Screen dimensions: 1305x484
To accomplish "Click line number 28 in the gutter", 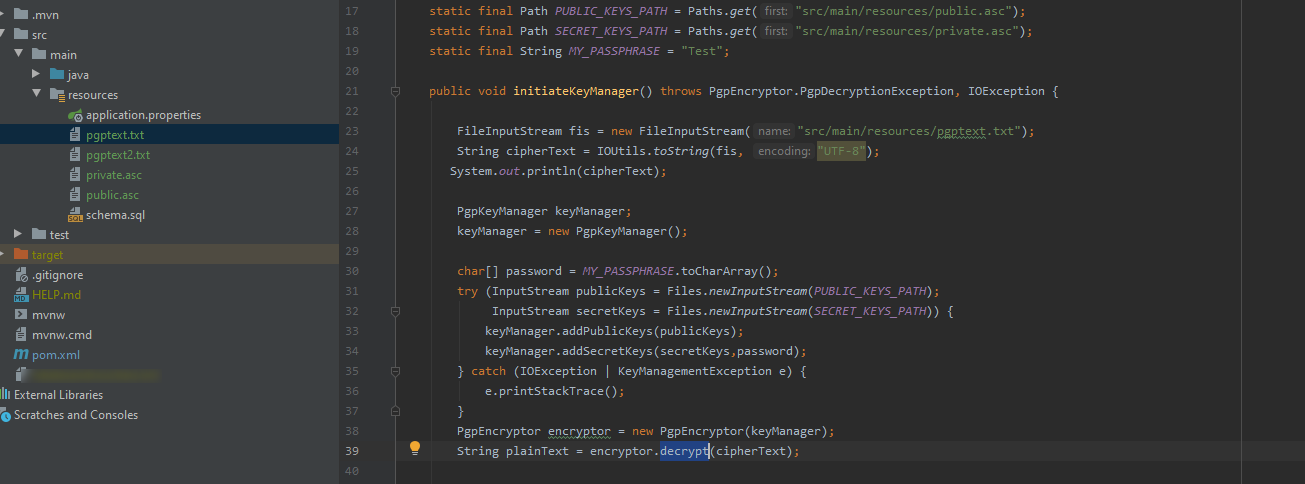I will point(350,231).
